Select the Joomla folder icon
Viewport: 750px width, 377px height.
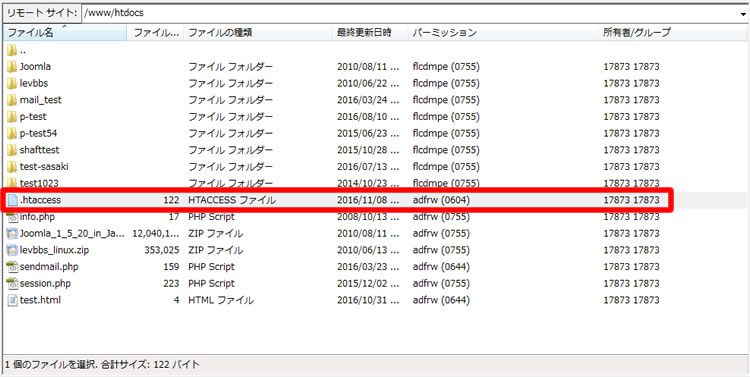[12, 67]
